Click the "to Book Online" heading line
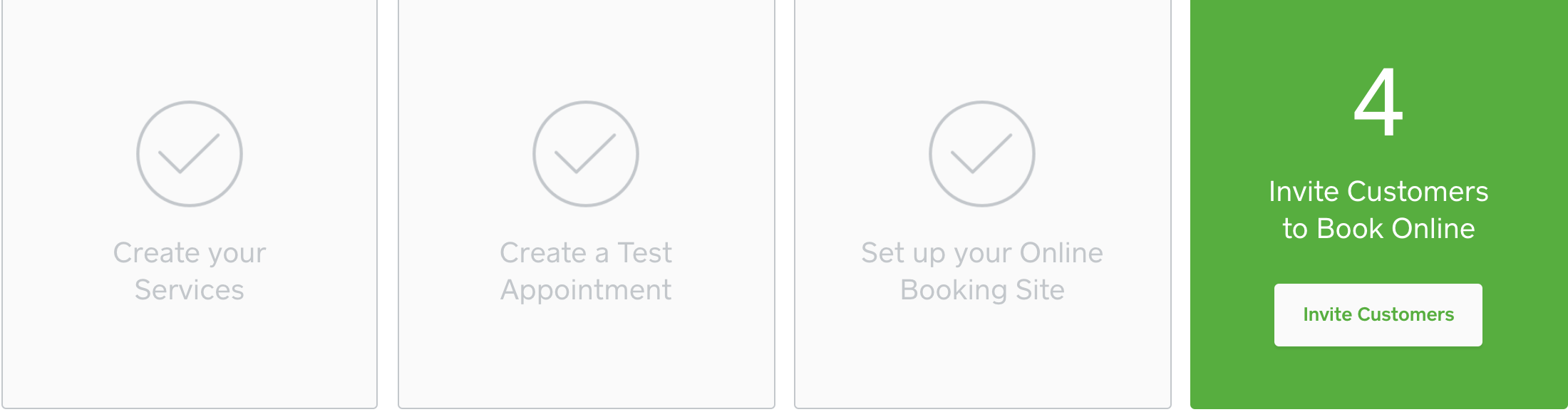 (1378, 229)
